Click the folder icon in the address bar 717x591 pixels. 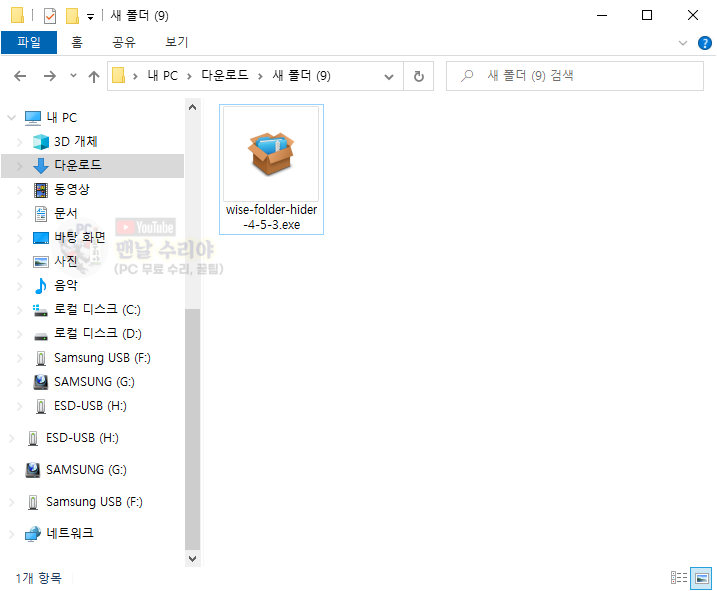[x=118, y=75]
